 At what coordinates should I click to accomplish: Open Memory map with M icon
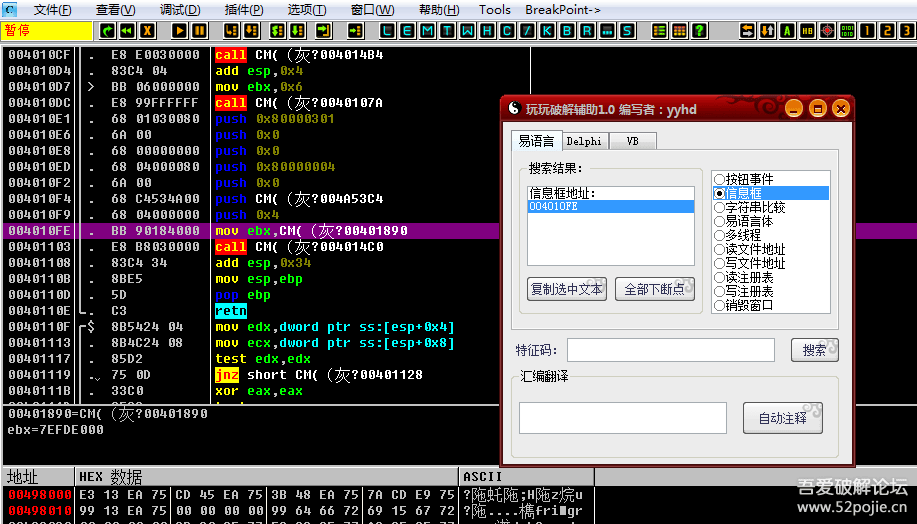pos(428,30)
